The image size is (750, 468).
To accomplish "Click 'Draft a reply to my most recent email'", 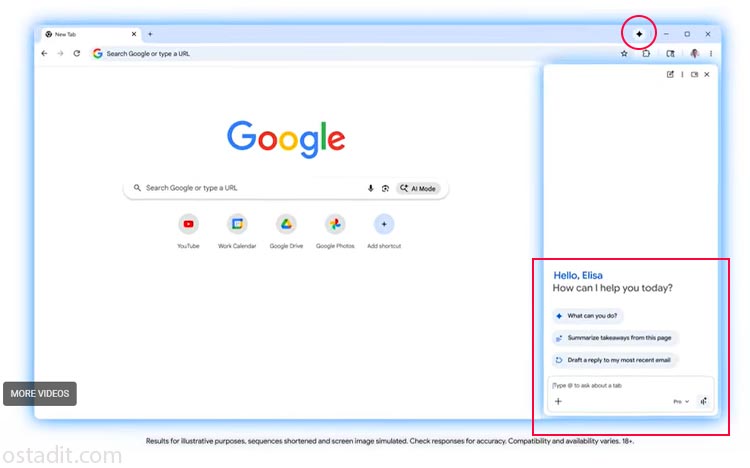I will pyautogui.click(x=612, y=360).
